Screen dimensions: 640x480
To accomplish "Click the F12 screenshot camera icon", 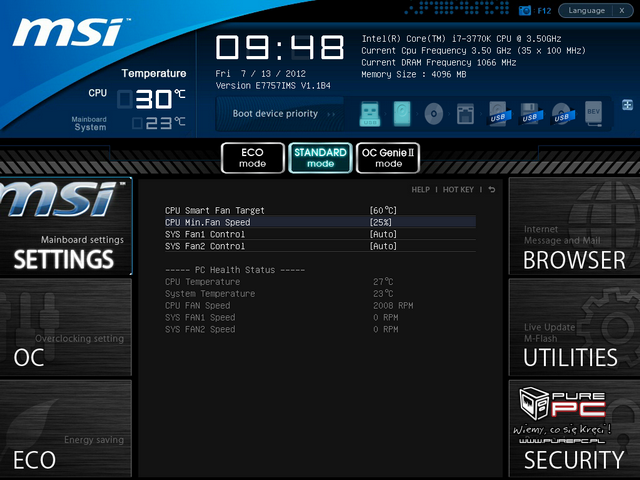I will [524, 11].
